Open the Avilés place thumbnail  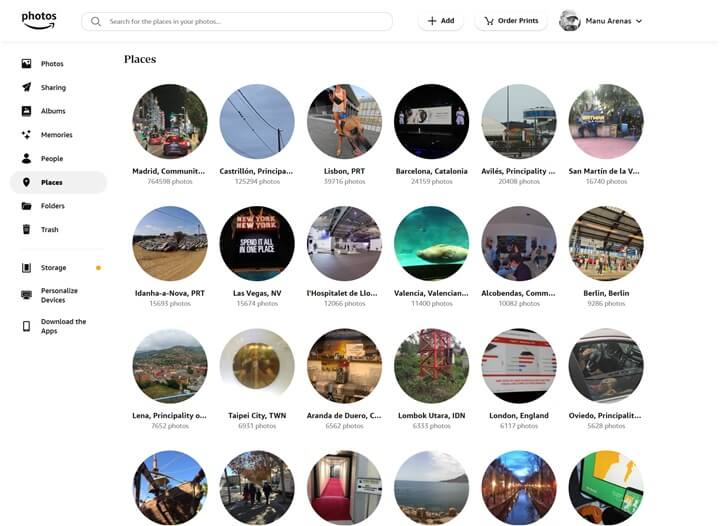click(x=519, y=121)
